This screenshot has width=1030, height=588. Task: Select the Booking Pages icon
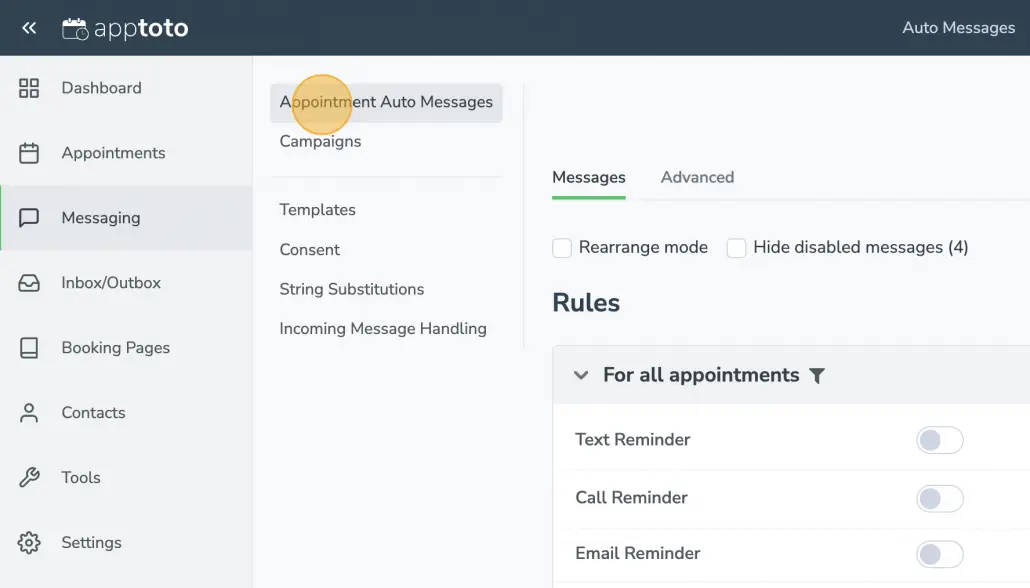pos(28,347)
